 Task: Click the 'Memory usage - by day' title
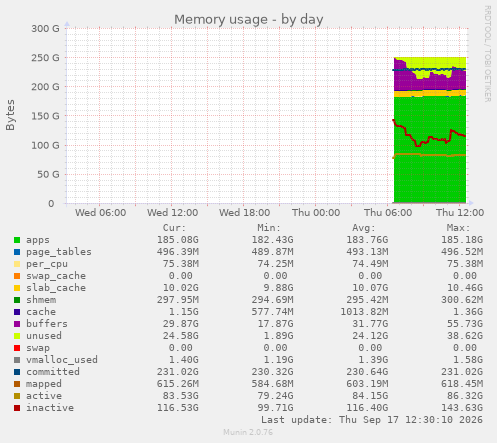point(249,19)
